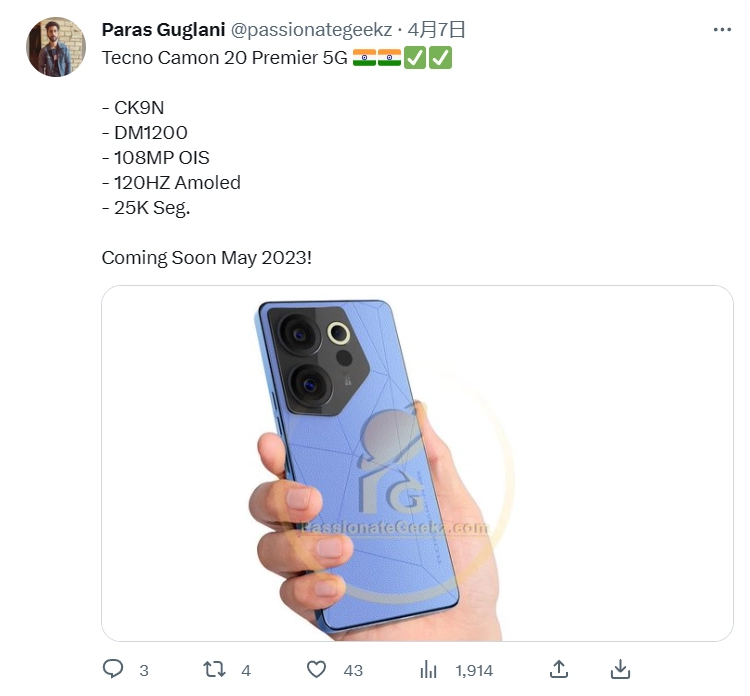Open the Tecno Camon phone image
The image size is (750, 696).
[x=417, y=463]
